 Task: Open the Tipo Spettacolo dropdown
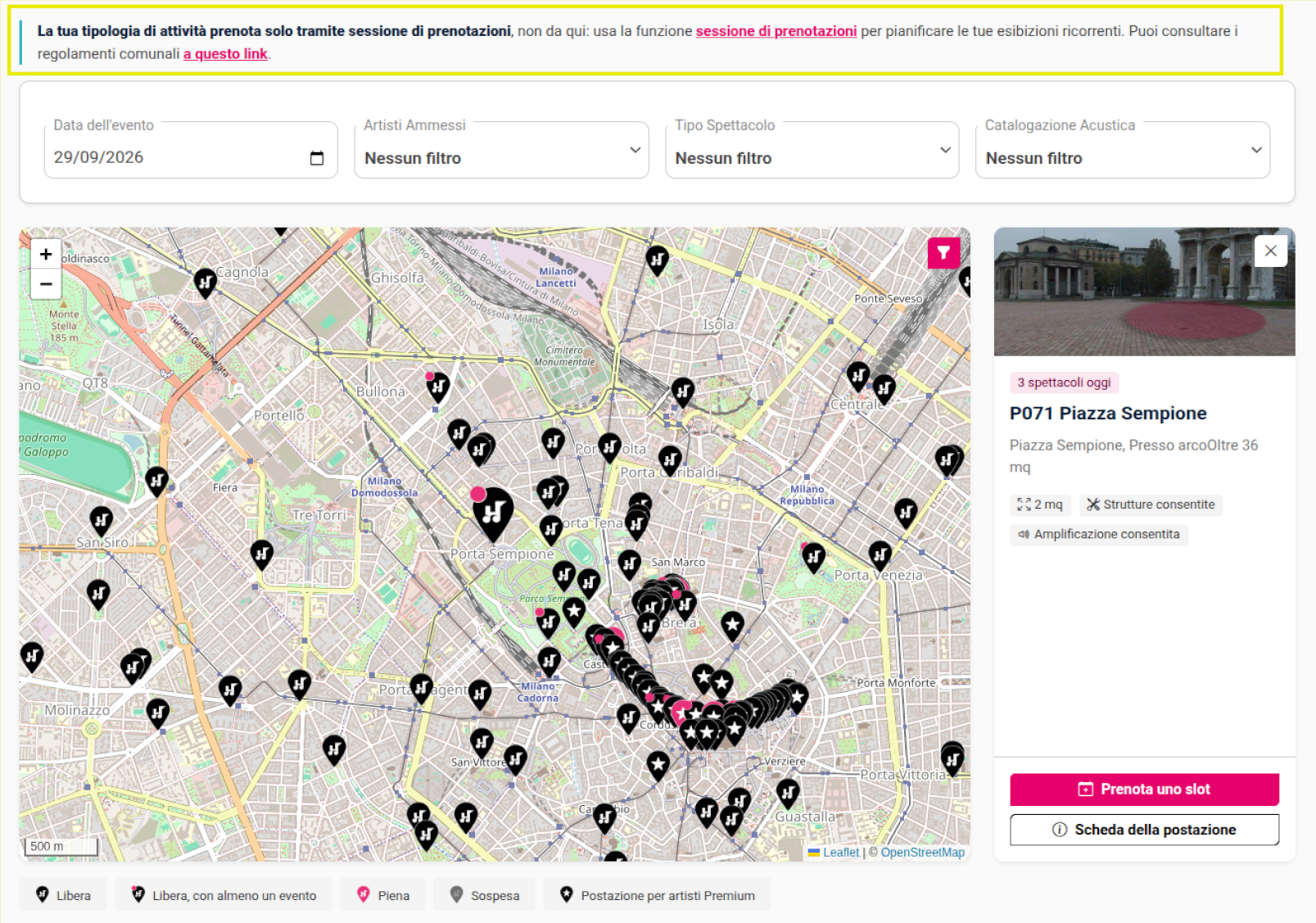click(812, 150)
